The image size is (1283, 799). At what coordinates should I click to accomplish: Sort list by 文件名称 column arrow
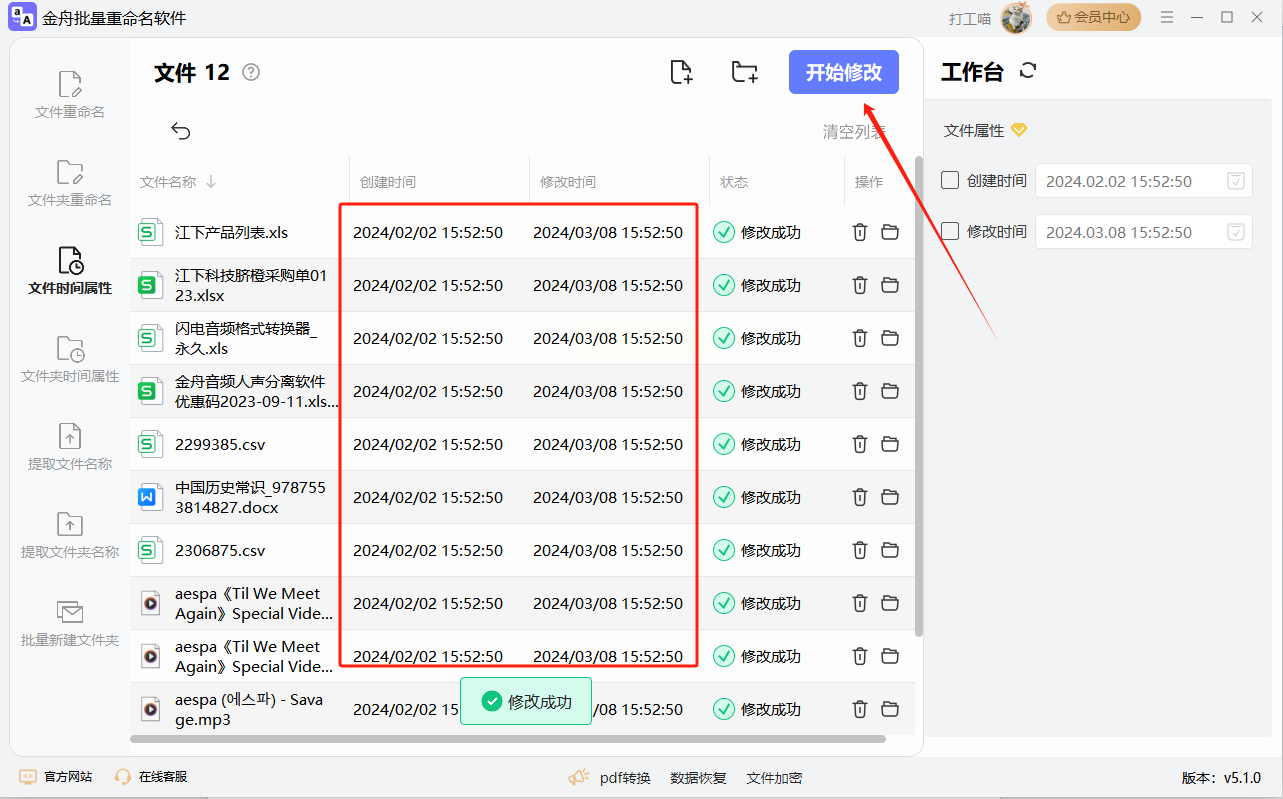(211, 182)
